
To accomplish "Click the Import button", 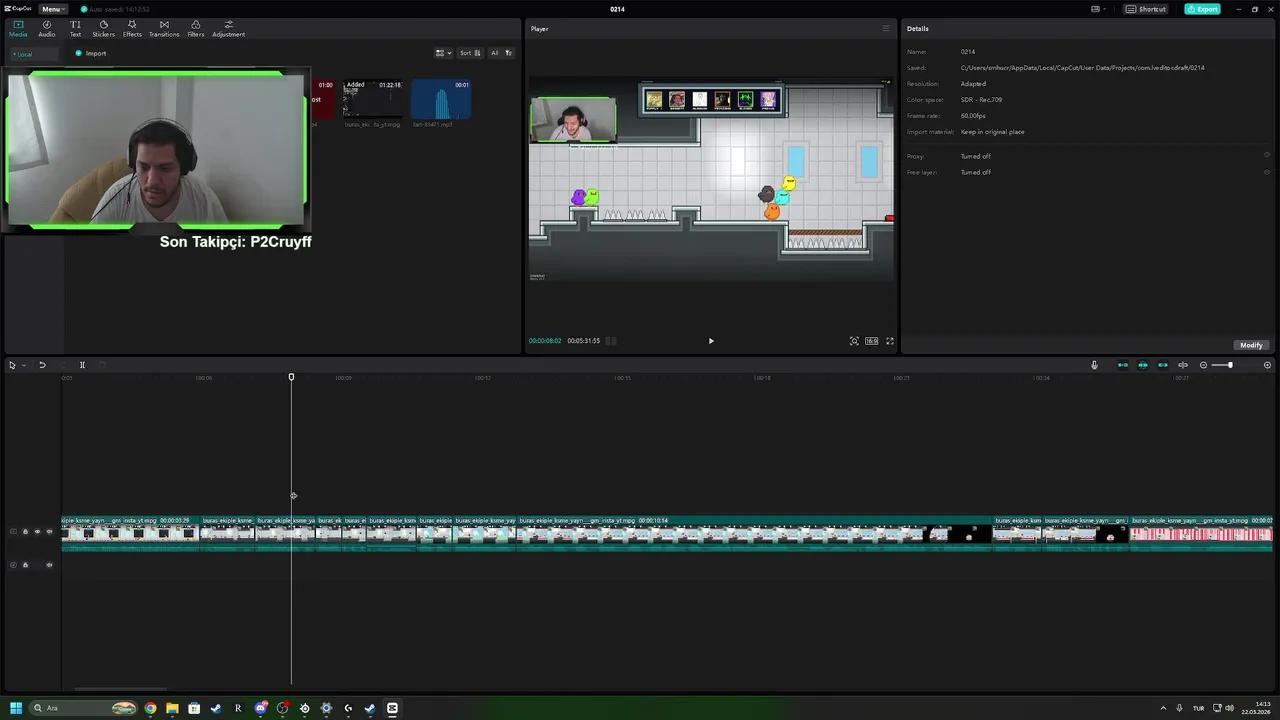I will (x=91, y=54).
